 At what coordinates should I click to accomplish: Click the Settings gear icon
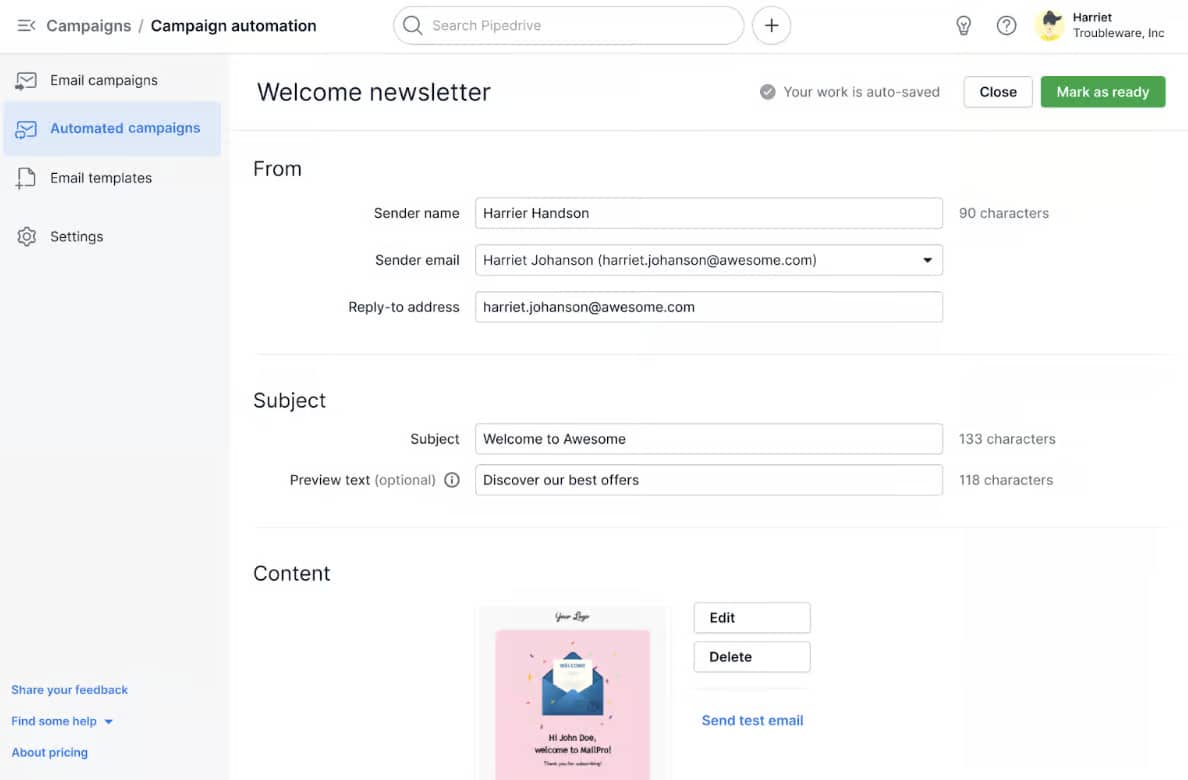click(x=27, y=237)
